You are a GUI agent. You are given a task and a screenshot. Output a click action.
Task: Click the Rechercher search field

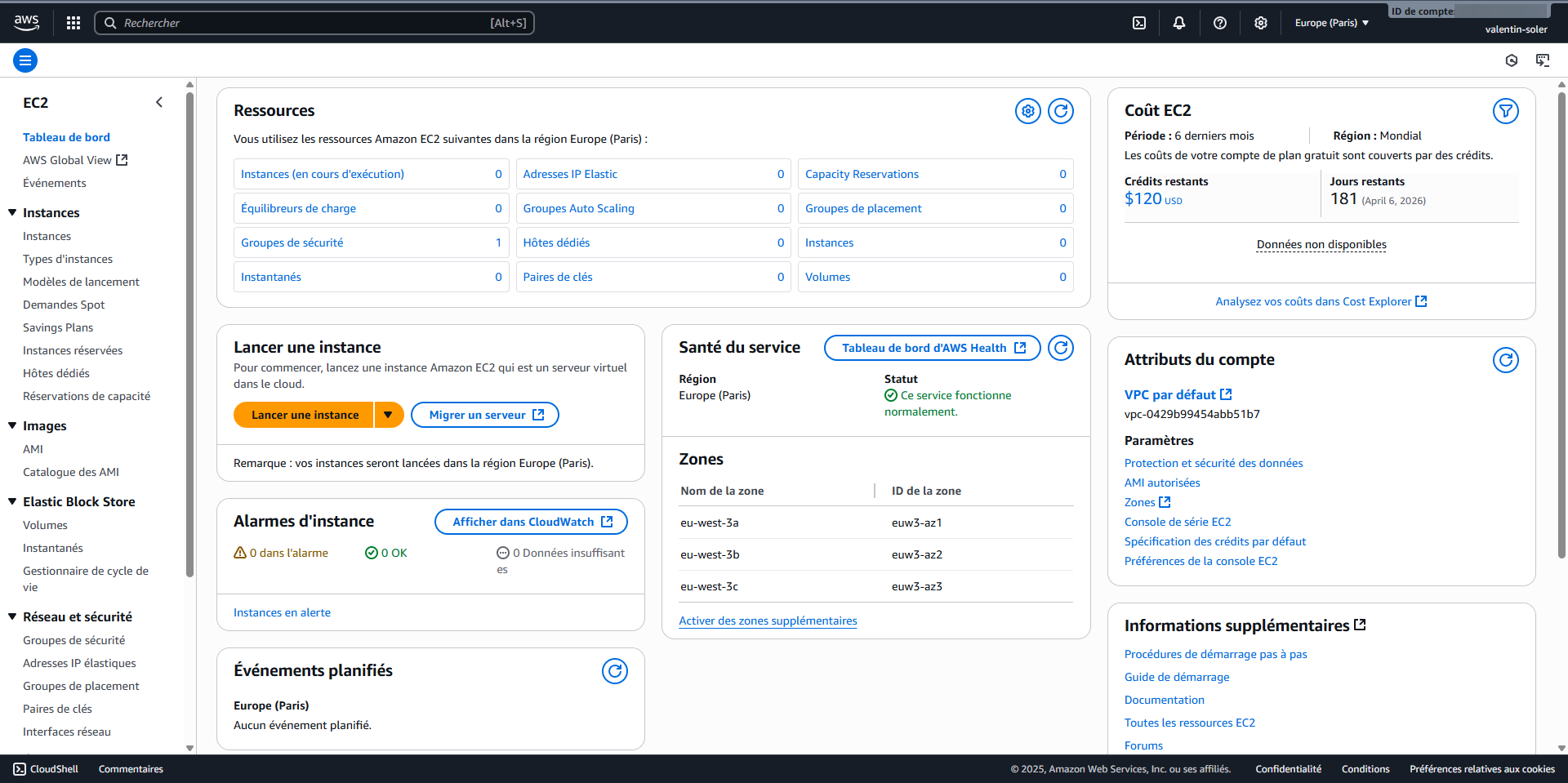pos(314,22)
